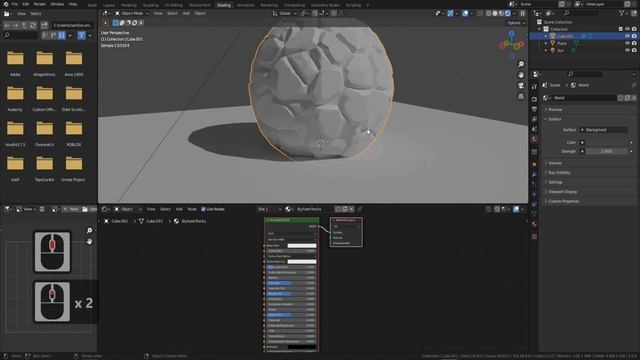Open the Global transform orientation dropdown

(284, 13)
